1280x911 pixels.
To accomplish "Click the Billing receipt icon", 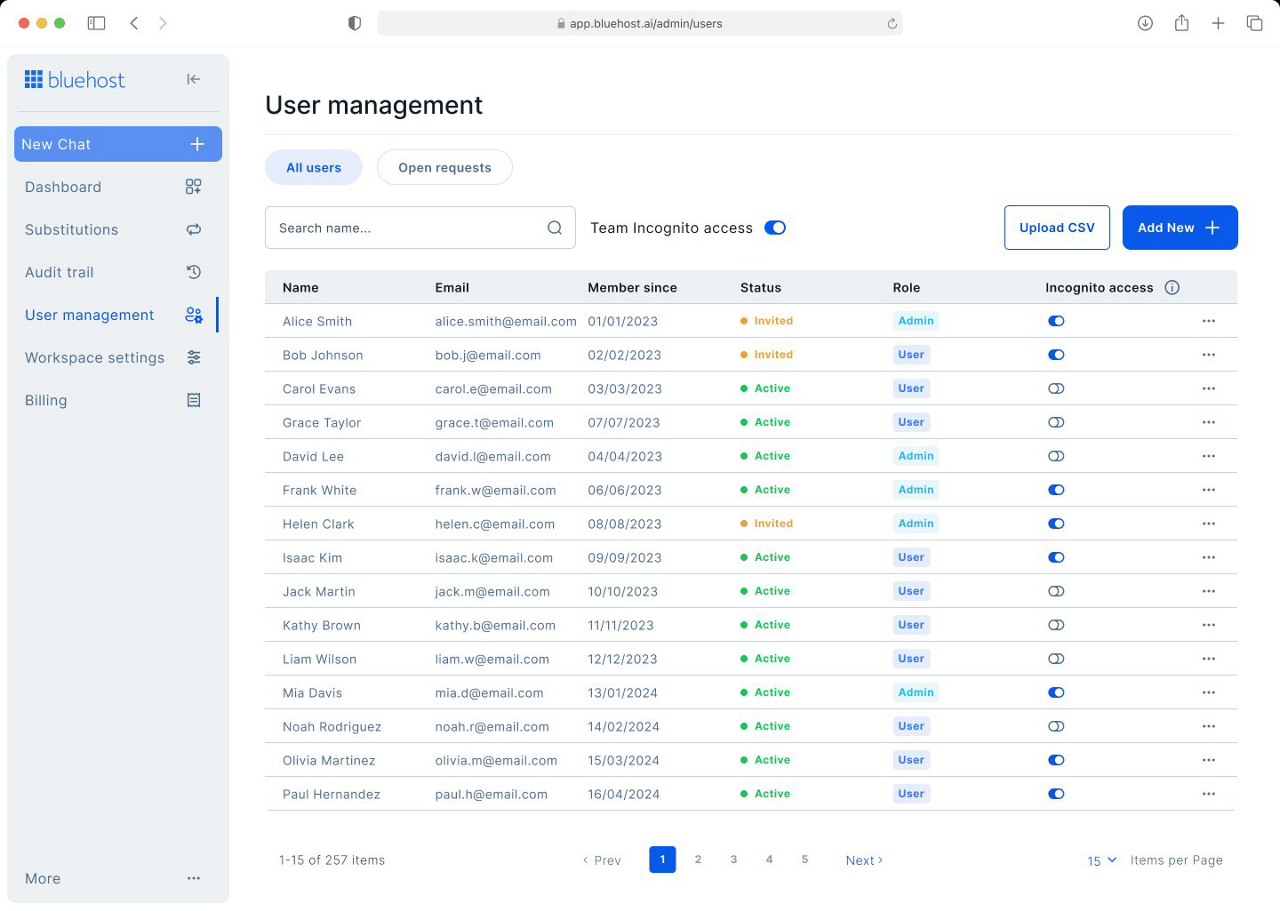I will (194, 400).
